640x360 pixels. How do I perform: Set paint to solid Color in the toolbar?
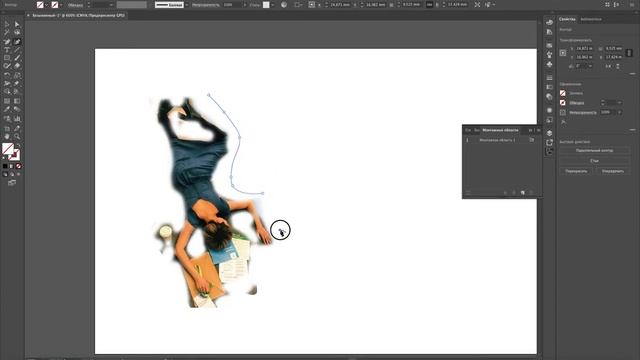click(x=5, y=166)
